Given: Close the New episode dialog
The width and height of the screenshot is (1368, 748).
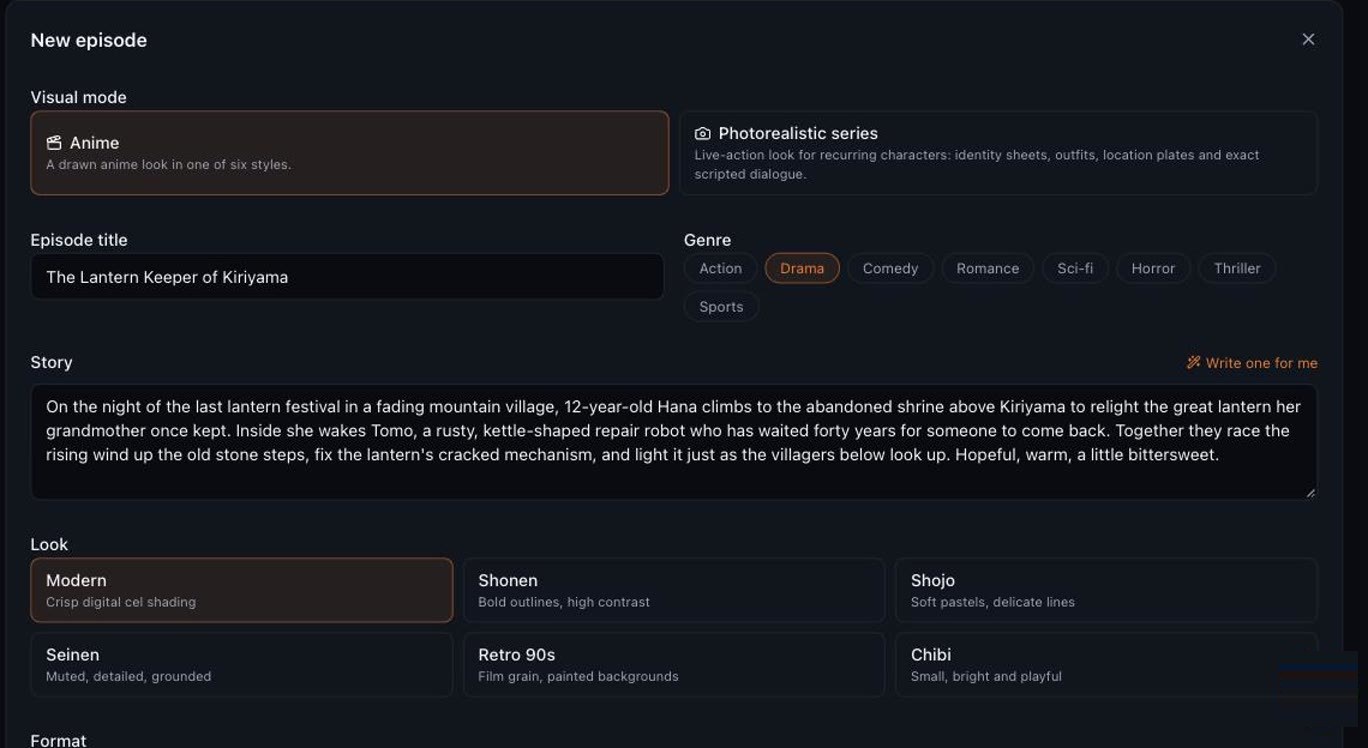Looking at the screenshot, I should click(1308, 39).
